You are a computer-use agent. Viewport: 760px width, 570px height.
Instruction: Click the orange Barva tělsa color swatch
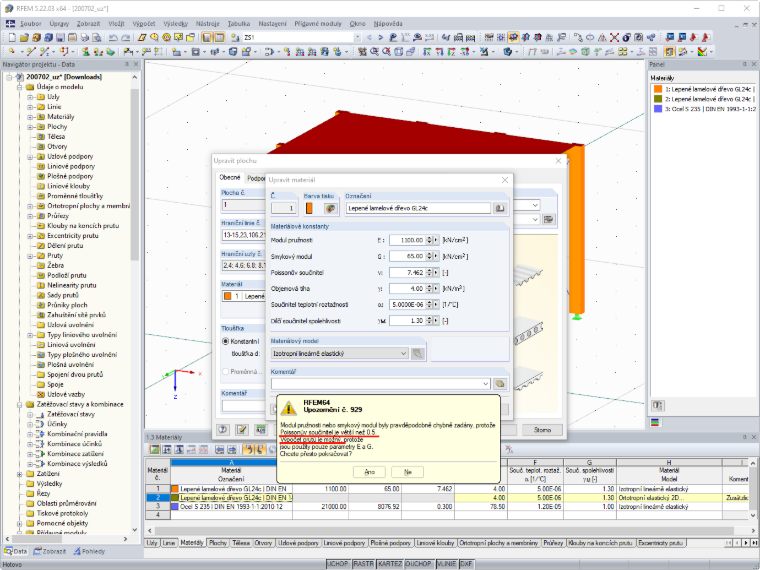[x=309, y=208]
